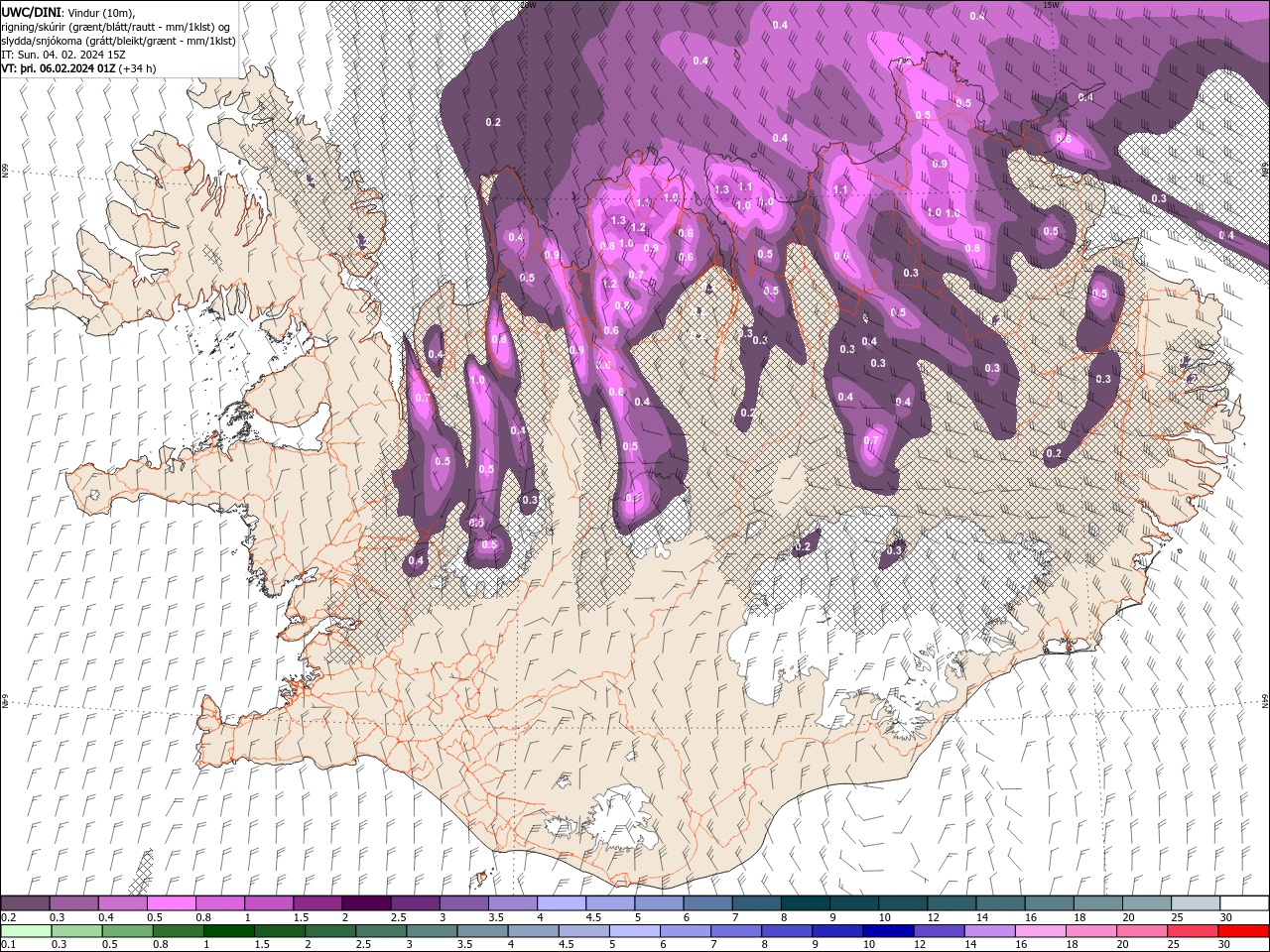Click the '(+34 h)' forecast offset

coord(137,68)
